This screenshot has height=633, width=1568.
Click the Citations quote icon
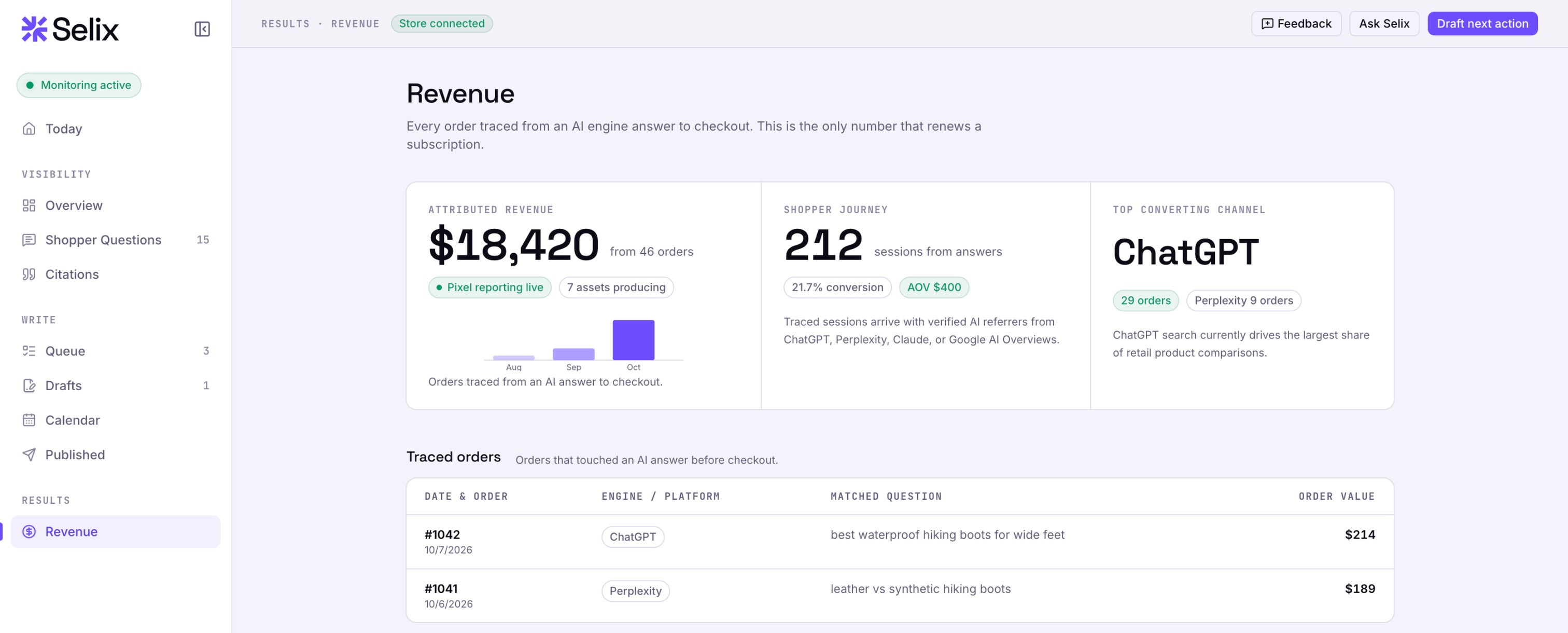[x=29, y=274]
